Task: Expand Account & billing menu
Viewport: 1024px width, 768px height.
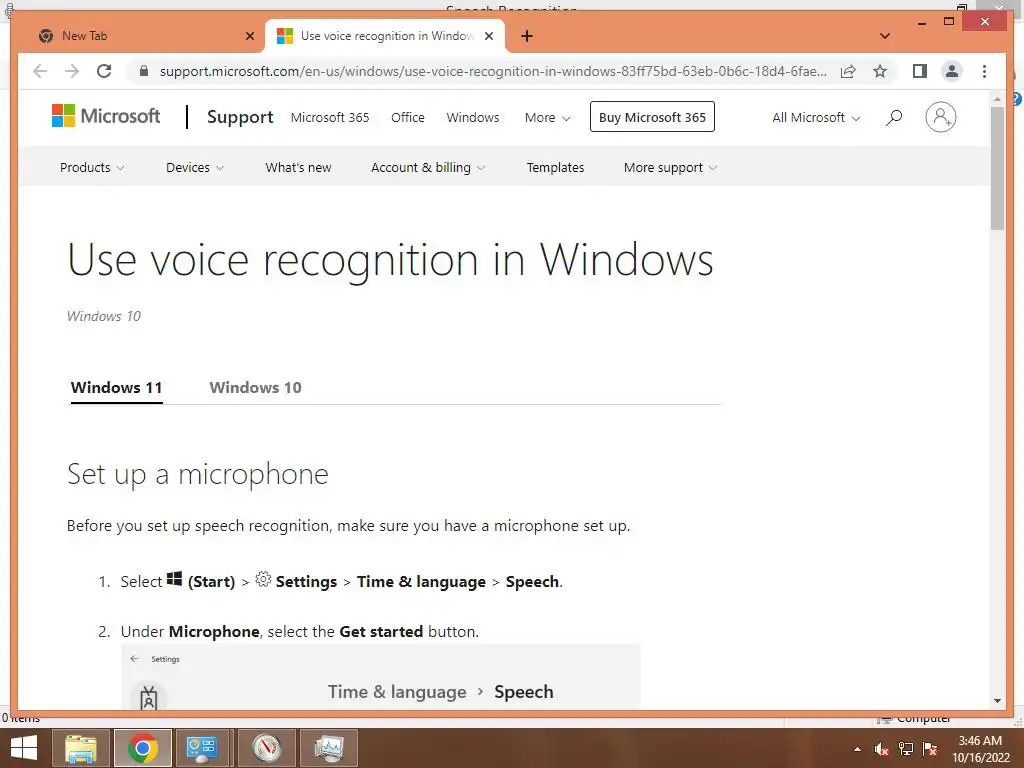Action: click(x=428, y=168)
